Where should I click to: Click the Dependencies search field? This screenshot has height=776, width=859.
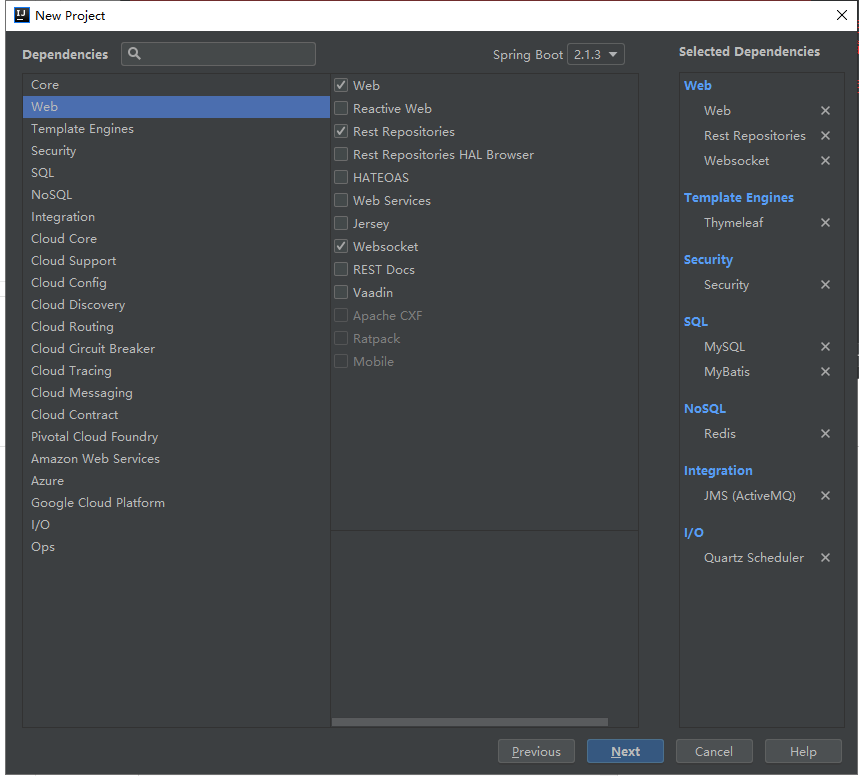click(218, 54)
